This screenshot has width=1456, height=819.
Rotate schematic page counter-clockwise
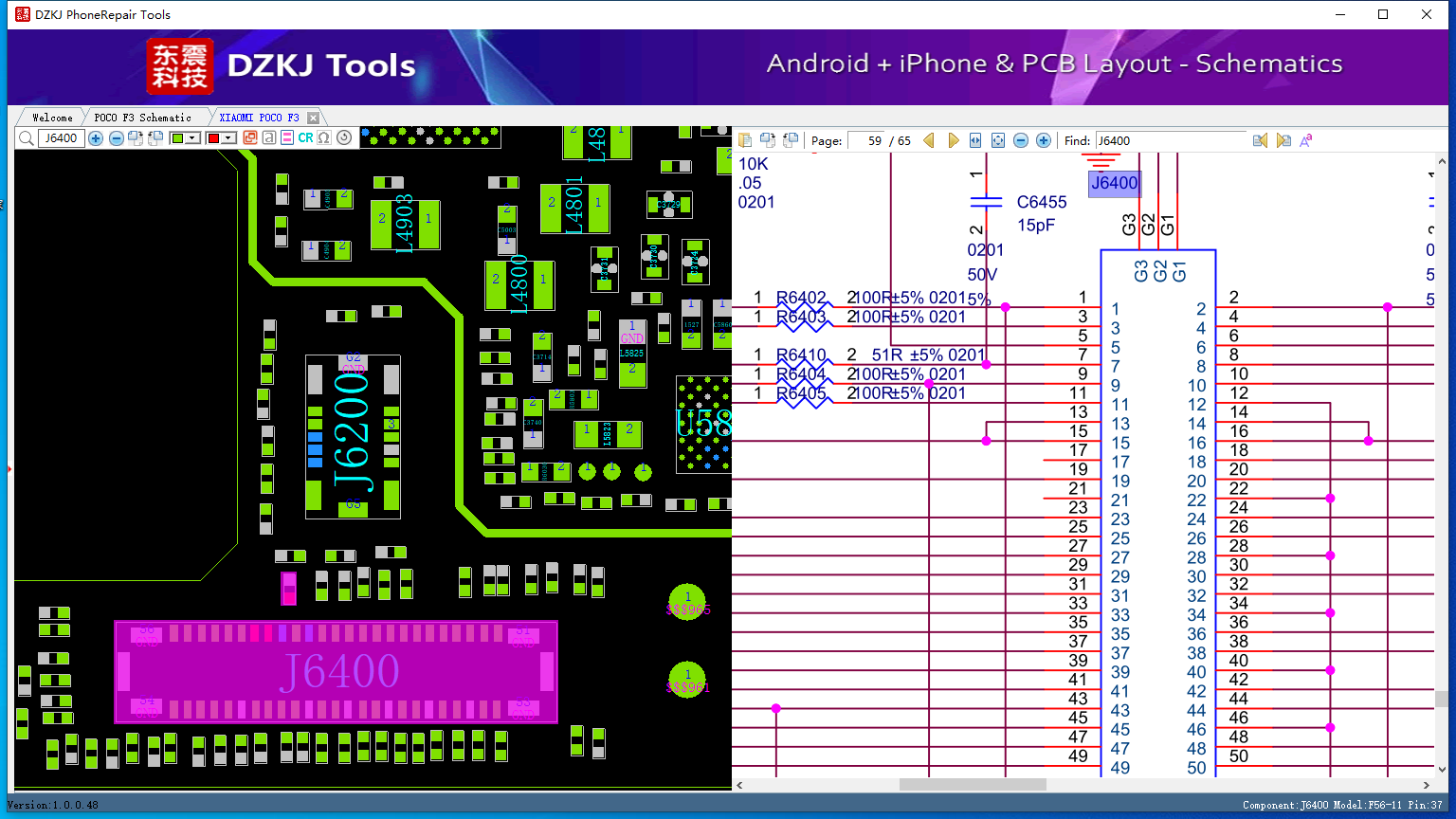pos(790,140)
